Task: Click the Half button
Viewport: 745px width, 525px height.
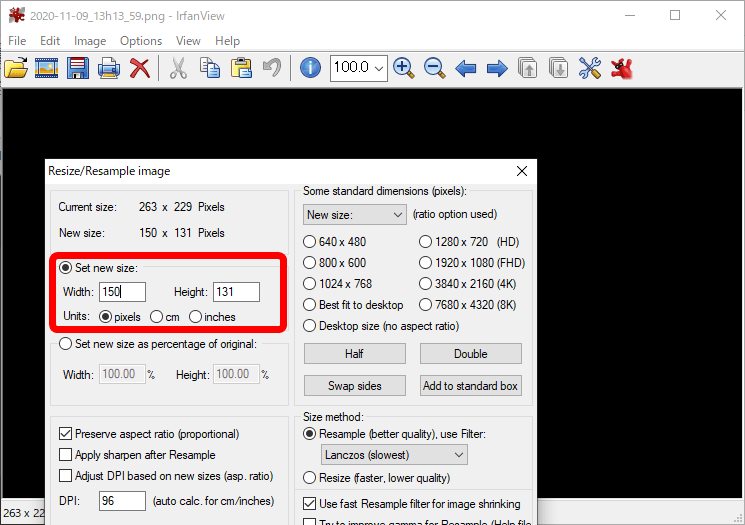Action: (354, 354)
